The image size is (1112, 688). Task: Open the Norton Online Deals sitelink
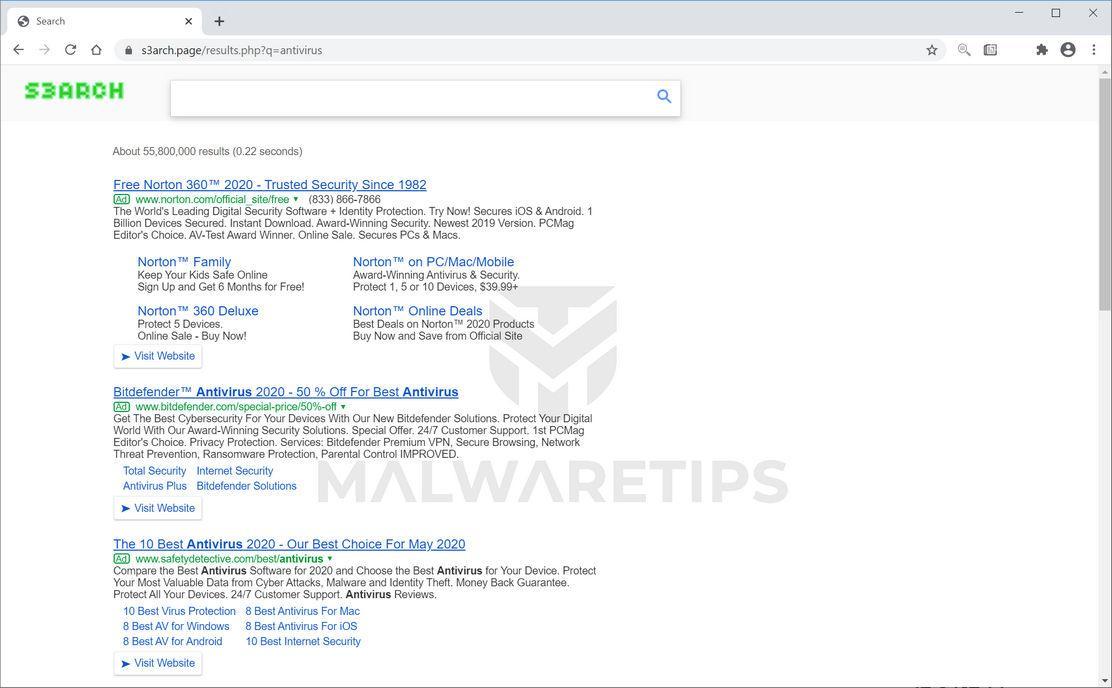pos(418,311)
